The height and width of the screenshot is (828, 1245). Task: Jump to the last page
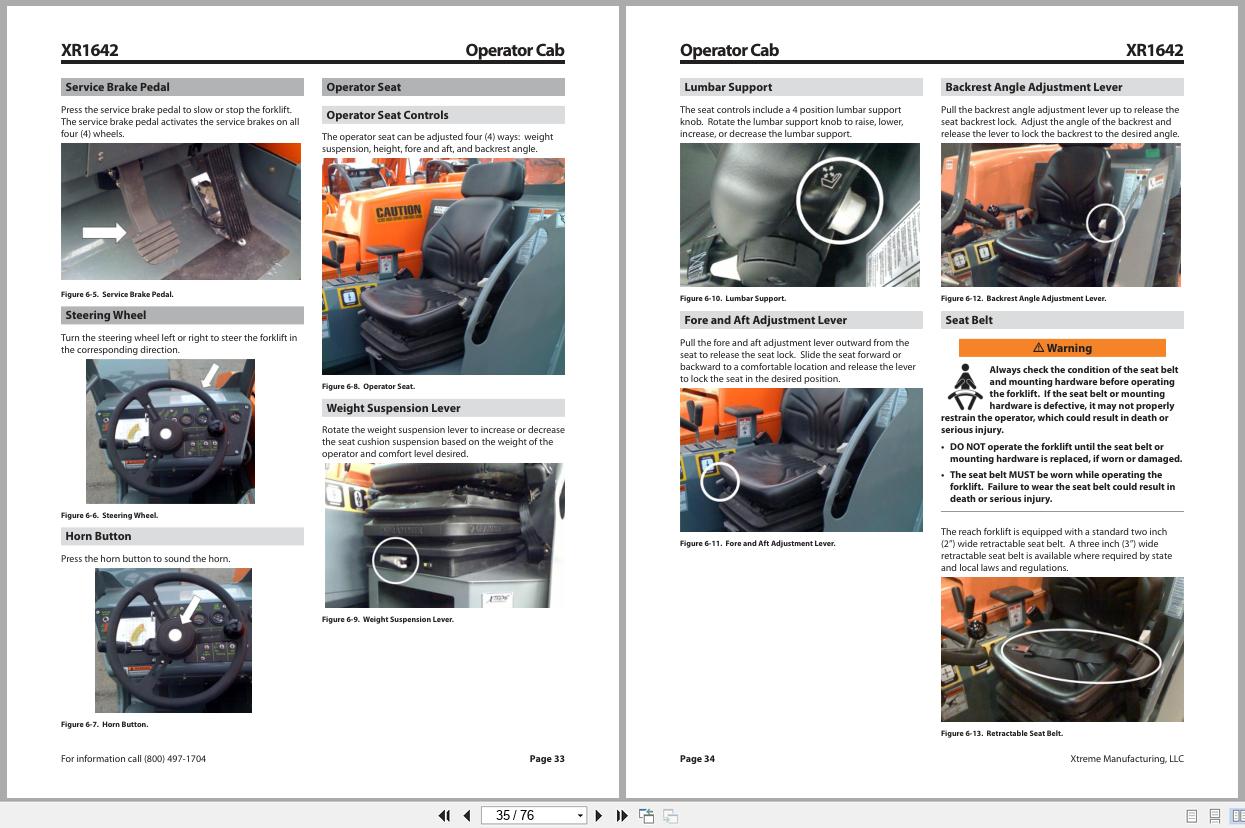tap(622, 816)
